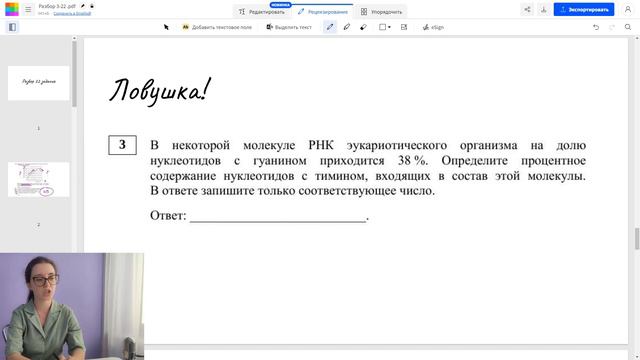Open page 2 thumbnail
The width and height of the screenshot is (640, 360).
pos(38,180)
